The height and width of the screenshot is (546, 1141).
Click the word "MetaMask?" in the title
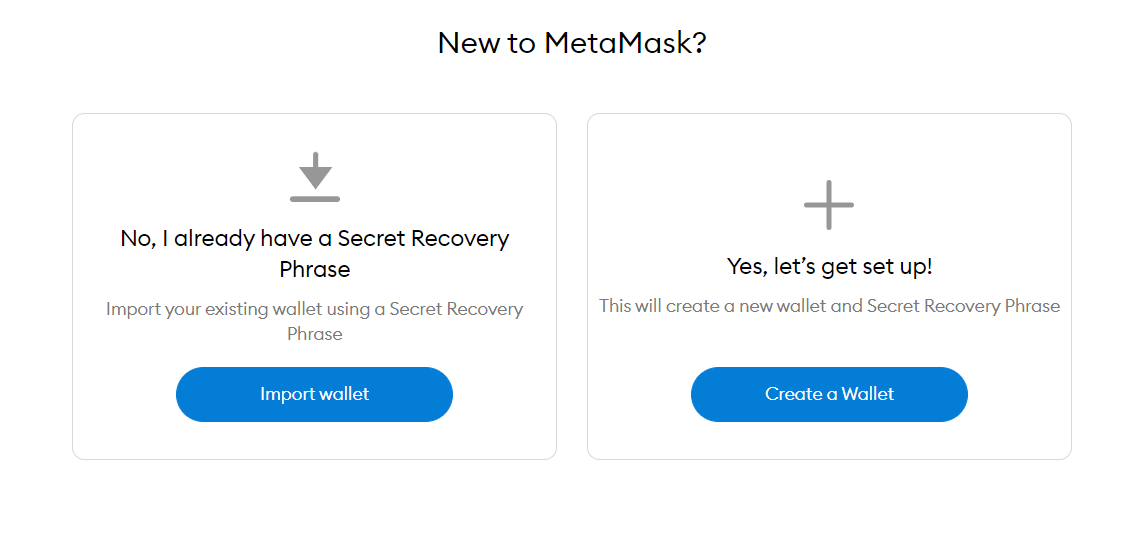(625, 44)
